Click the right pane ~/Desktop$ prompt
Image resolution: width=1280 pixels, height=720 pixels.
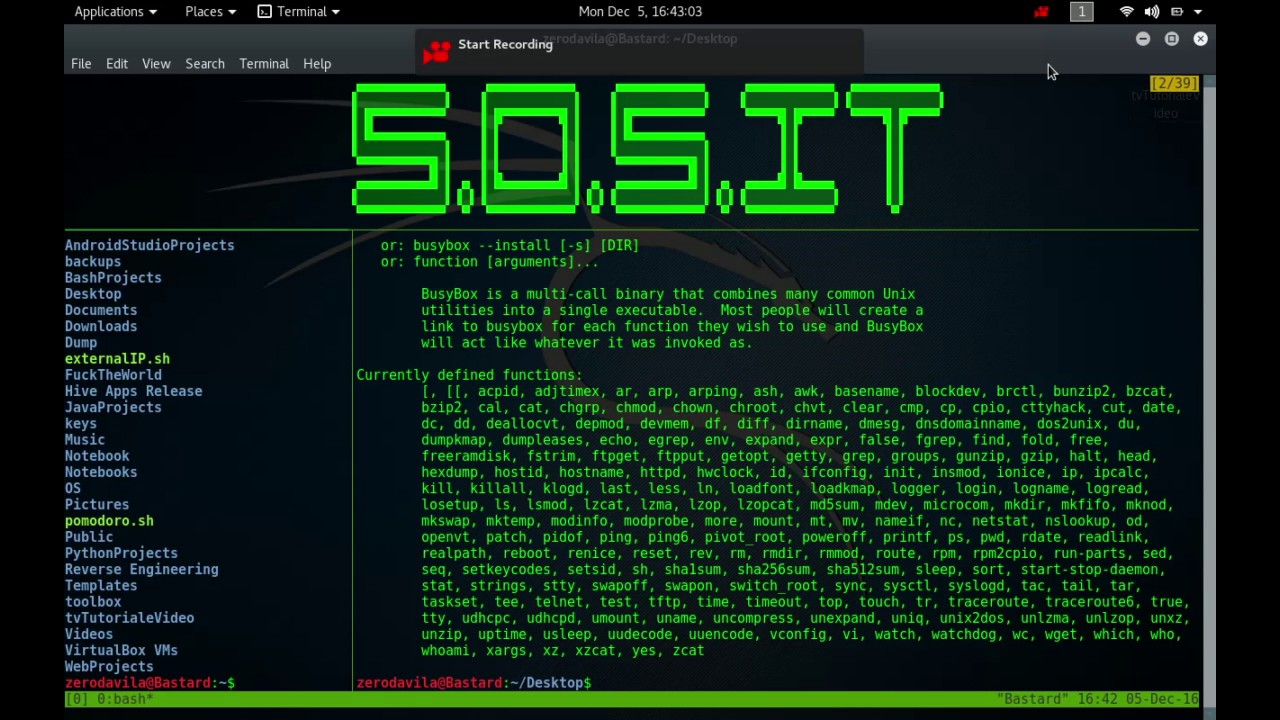coord(474,682)
